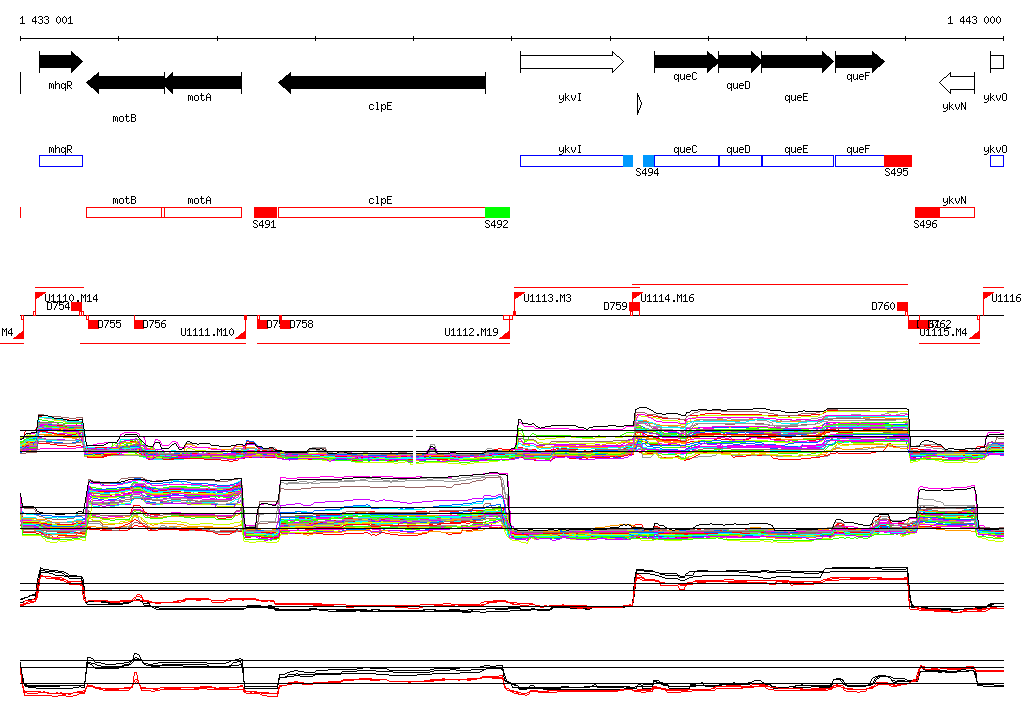The image size is (1024, 714).
Task: Select the blue ykvI annotation box
Action: (x=572, y=161)
